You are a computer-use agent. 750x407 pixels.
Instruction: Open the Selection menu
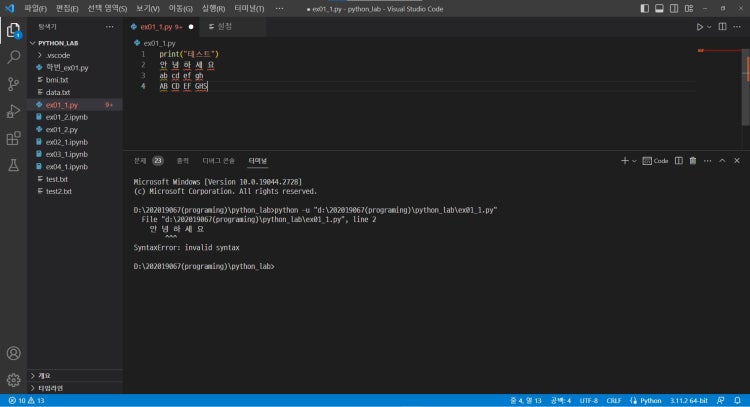click(x=107, y=9)
